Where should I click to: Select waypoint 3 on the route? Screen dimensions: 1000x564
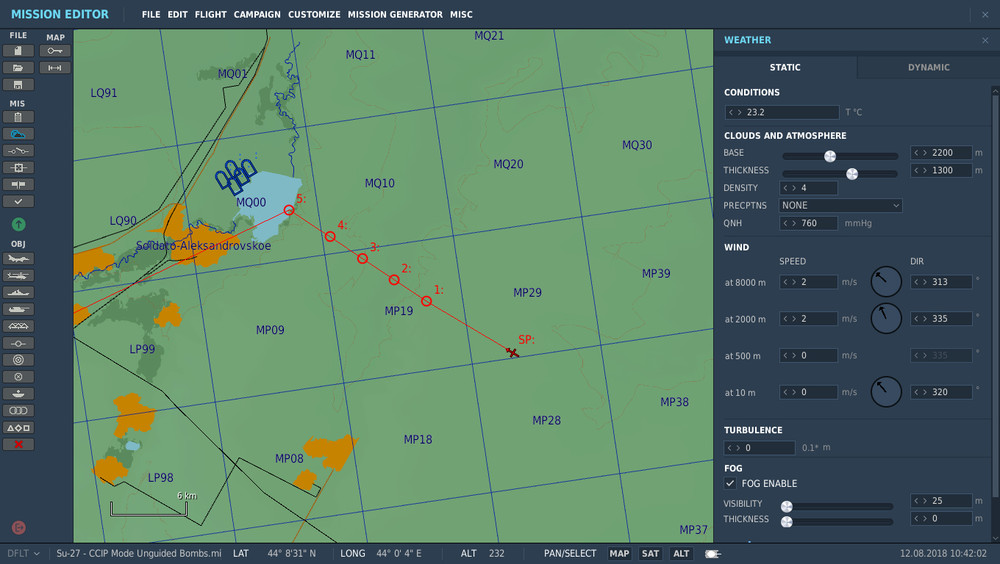tap(362, 258)
